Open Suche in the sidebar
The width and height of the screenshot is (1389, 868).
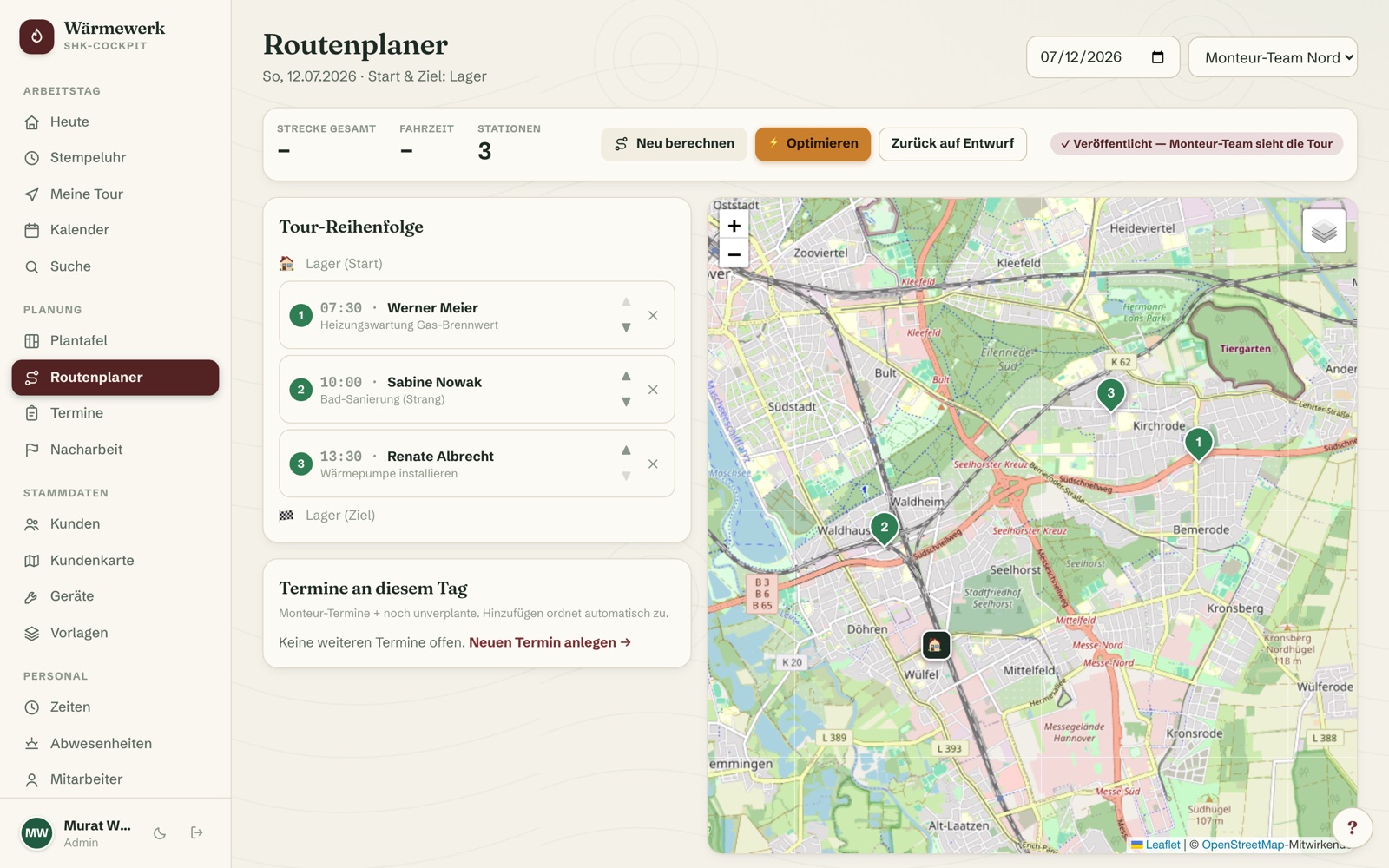point(115,266)
